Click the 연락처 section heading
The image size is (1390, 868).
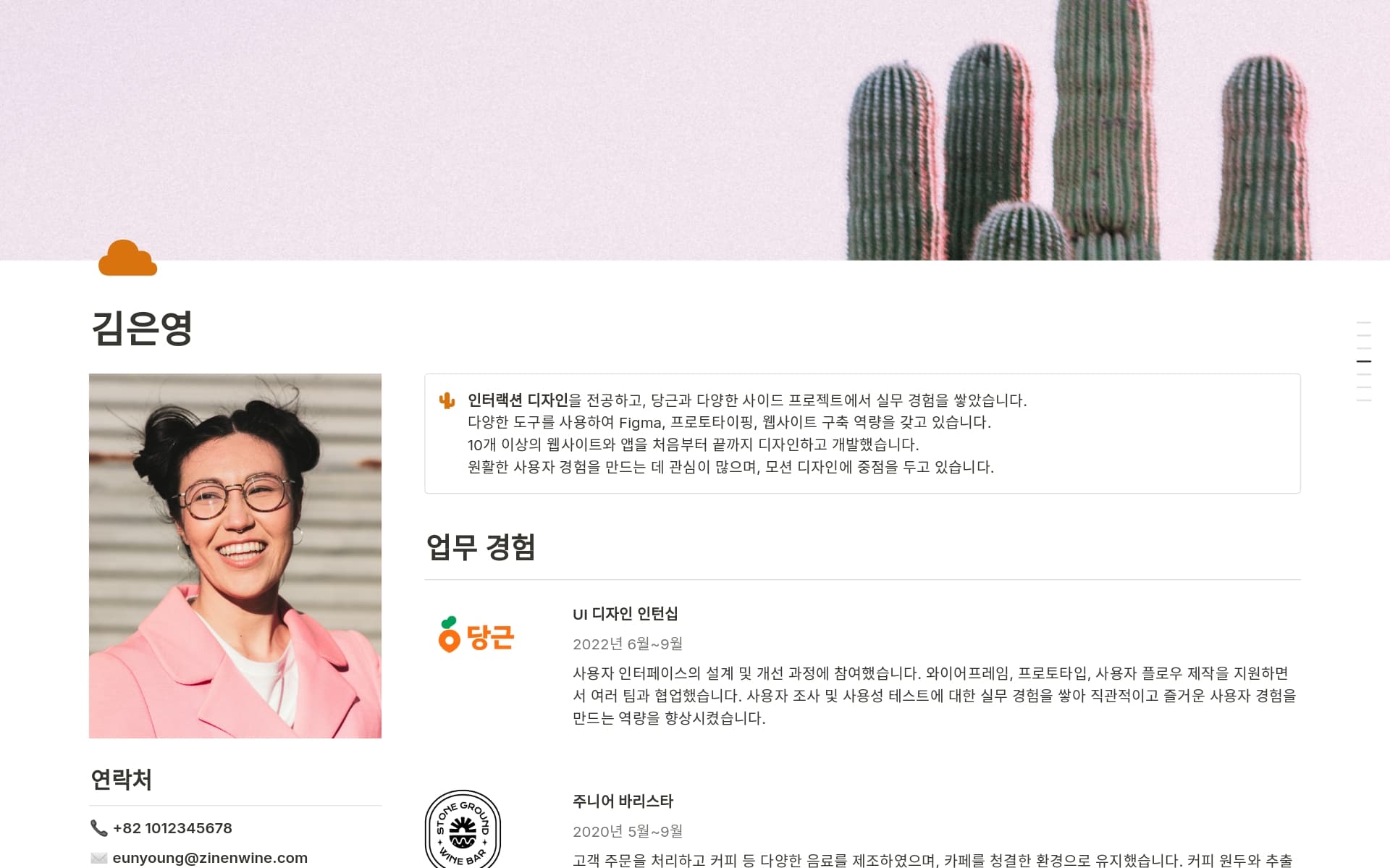121,780
